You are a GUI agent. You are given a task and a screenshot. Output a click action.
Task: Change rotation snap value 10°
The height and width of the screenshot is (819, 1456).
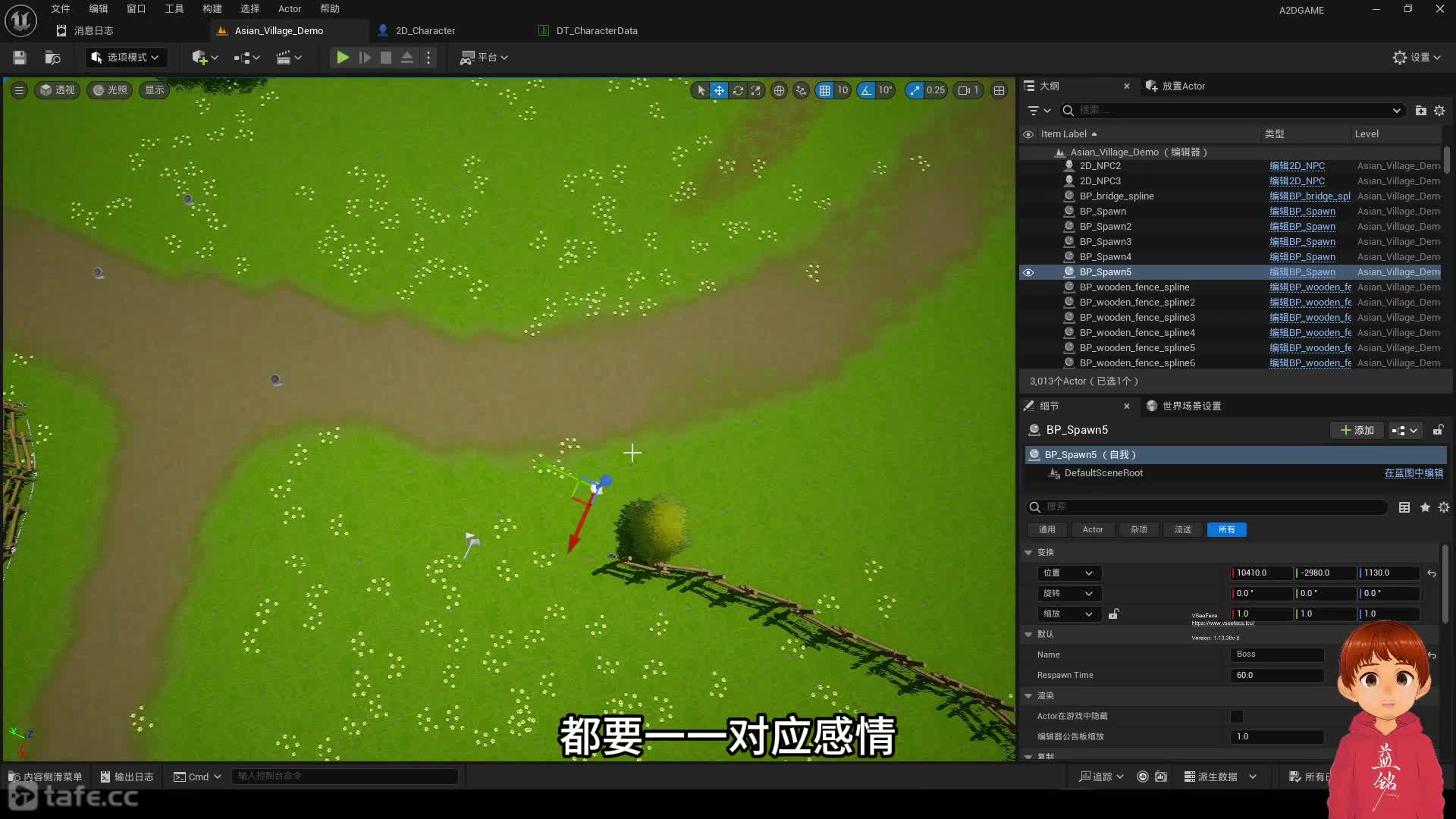[x=885, y=90]
